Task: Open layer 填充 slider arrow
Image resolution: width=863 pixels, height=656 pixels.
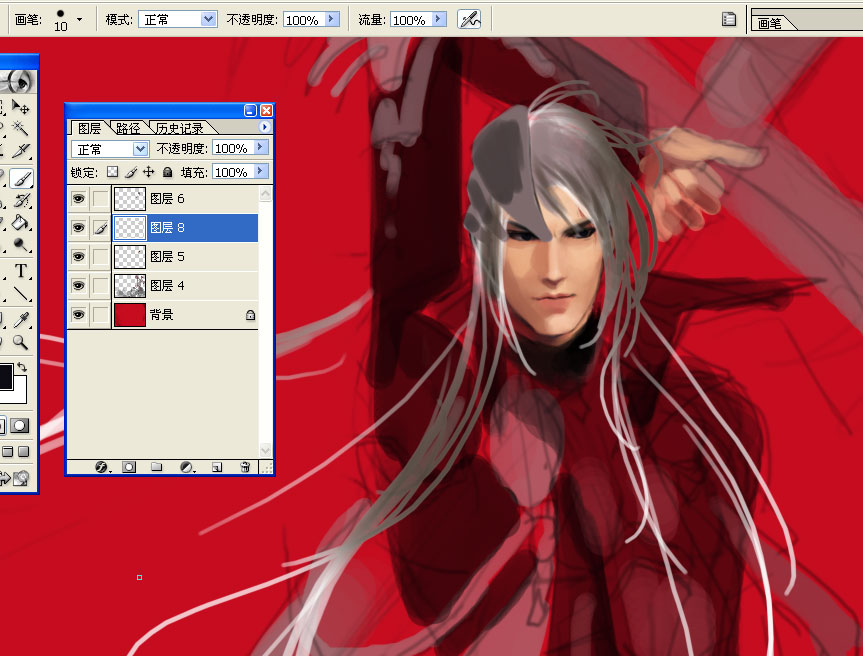Action: click(261, 171)
